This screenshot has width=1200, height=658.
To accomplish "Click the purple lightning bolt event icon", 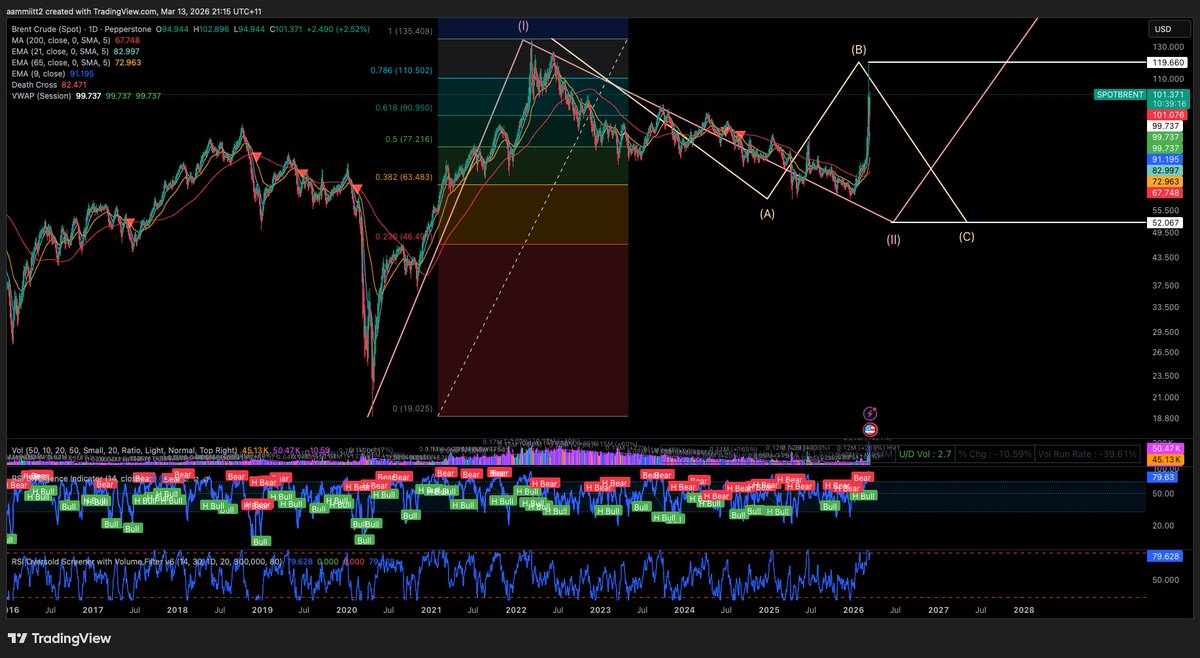I will coord(869,413).
